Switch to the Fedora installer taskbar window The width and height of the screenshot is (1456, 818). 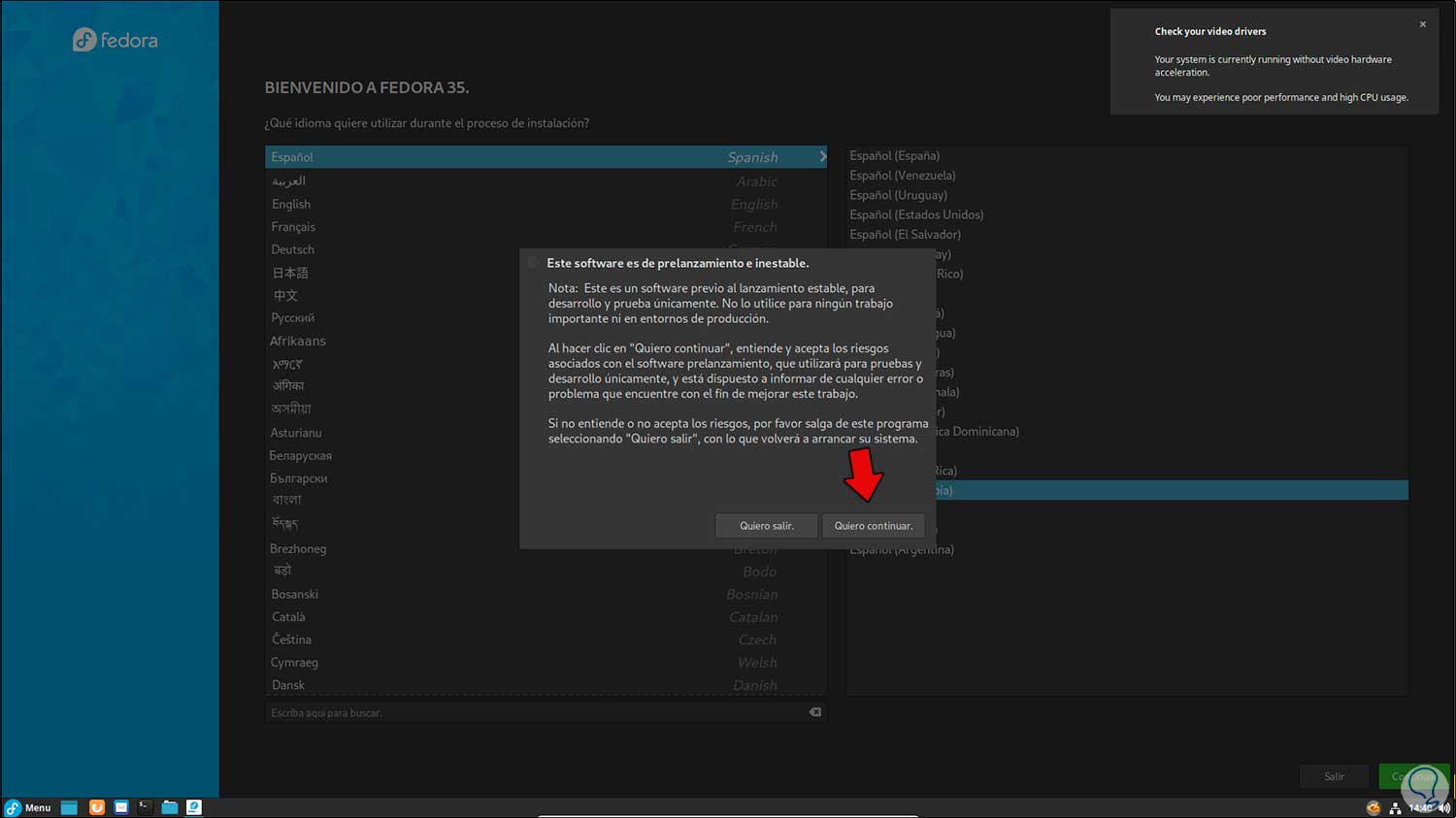[194, 807]
